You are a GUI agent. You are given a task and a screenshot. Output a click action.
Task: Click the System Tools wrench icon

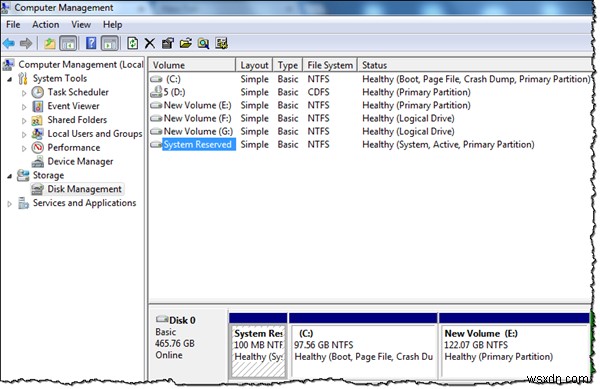23,79
